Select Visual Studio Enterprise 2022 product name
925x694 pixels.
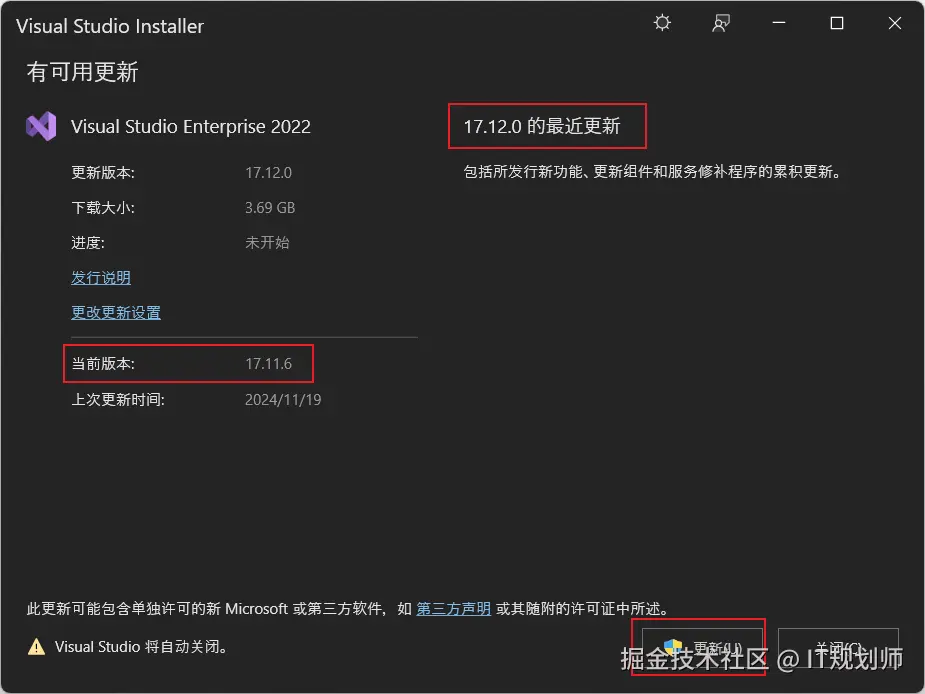(191, 126)
